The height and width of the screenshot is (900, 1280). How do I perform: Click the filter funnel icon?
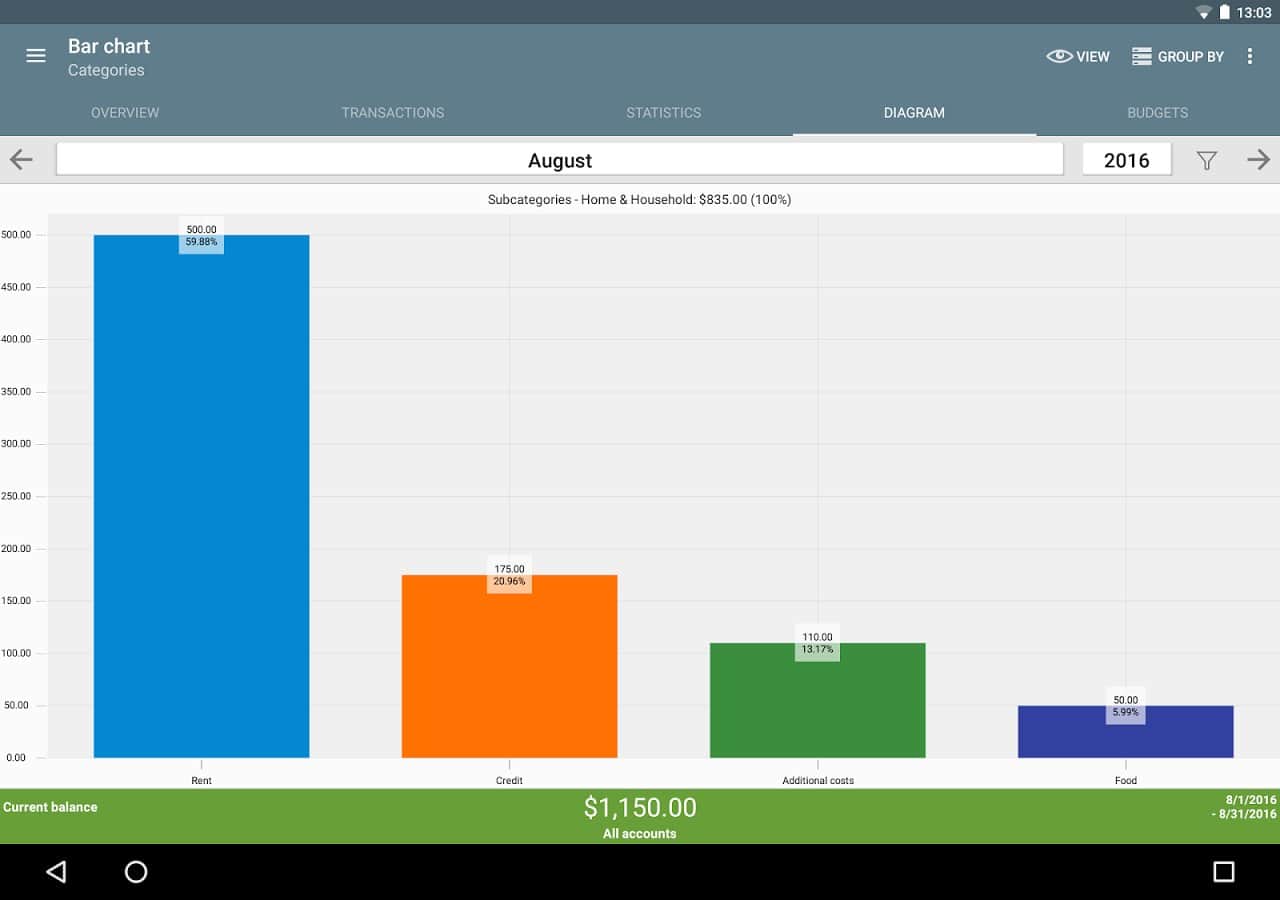pyautogui.click(x=1207, y=160)
